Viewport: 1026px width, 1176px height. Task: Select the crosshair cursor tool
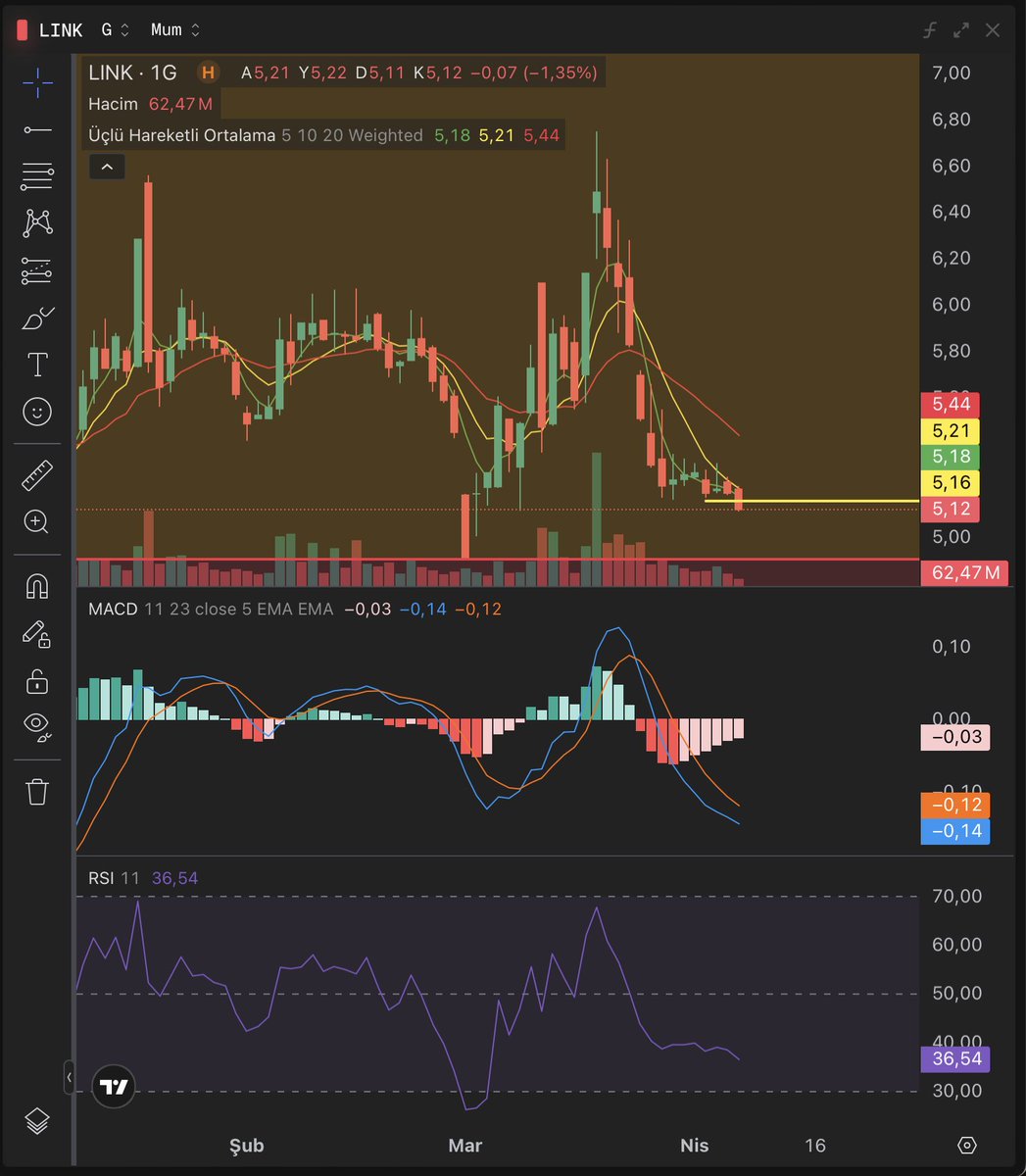(37, 83)
